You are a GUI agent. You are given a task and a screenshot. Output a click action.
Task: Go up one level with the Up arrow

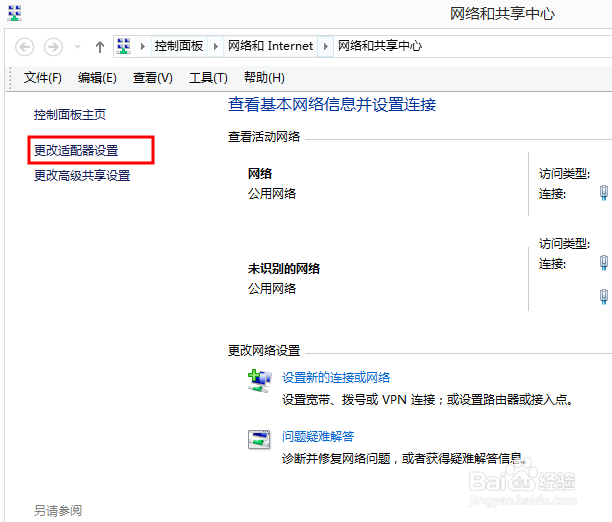point(100,47)
